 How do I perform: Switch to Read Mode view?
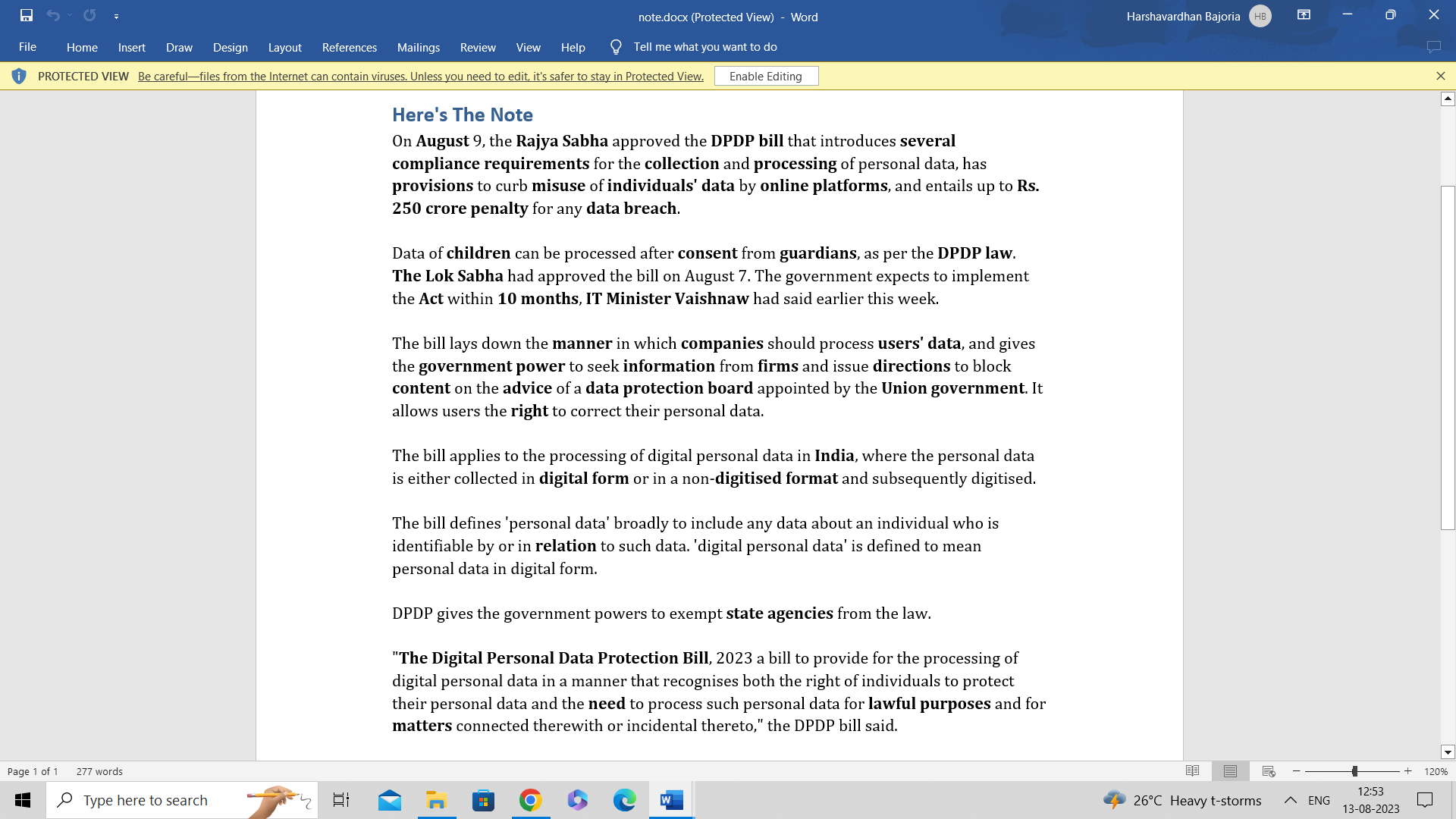coord(1192,771)
